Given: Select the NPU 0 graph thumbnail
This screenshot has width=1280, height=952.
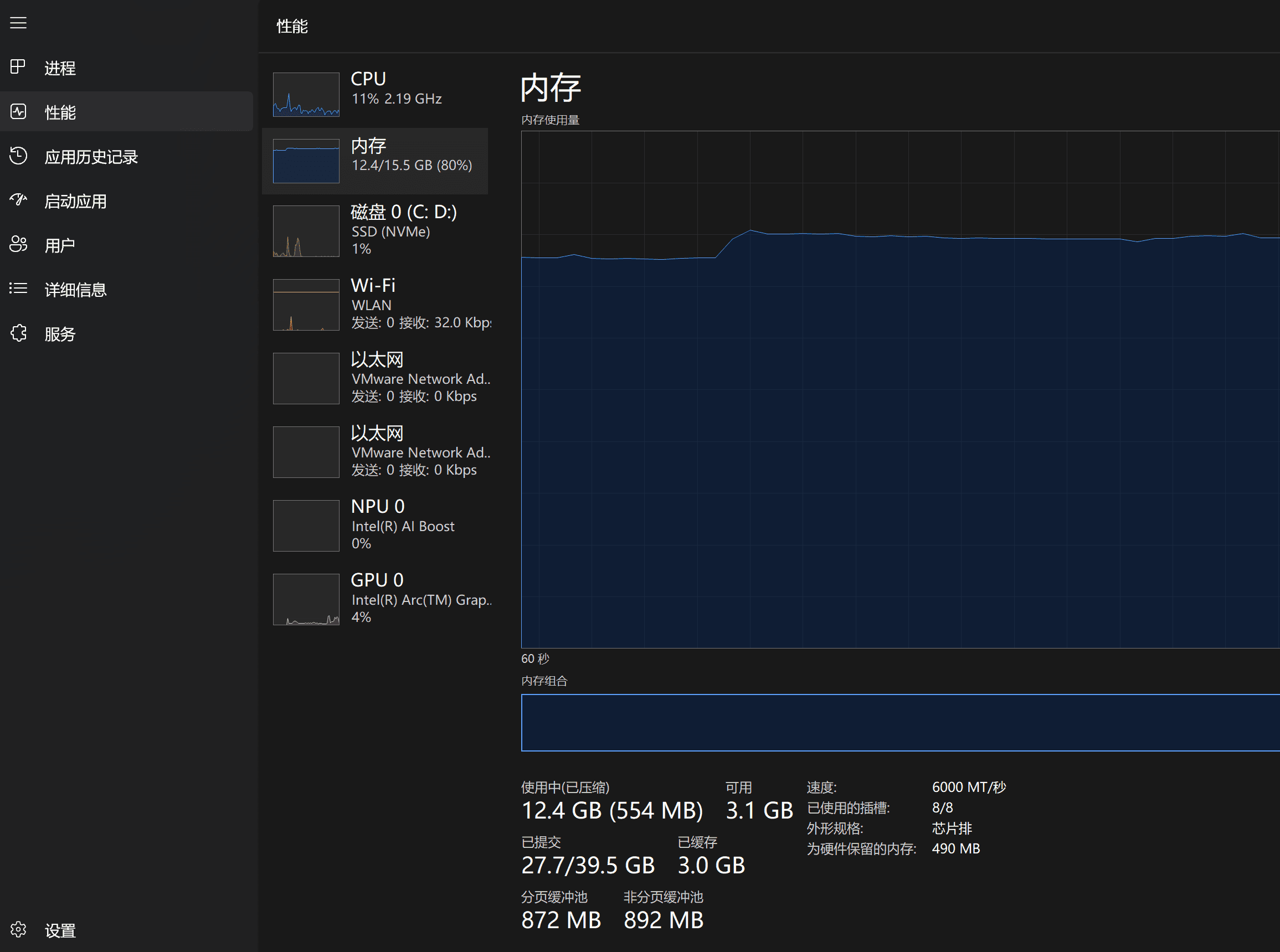Looking at the screenshot, I should pos(306,526).
